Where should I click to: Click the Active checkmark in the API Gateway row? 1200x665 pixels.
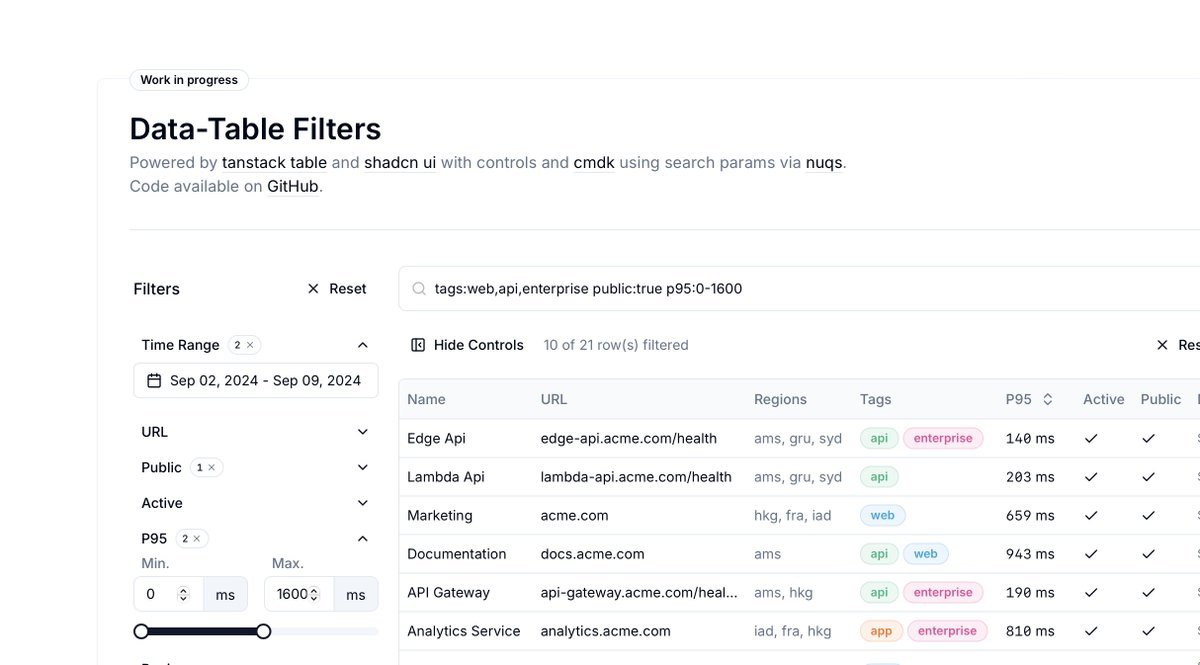1091,592
